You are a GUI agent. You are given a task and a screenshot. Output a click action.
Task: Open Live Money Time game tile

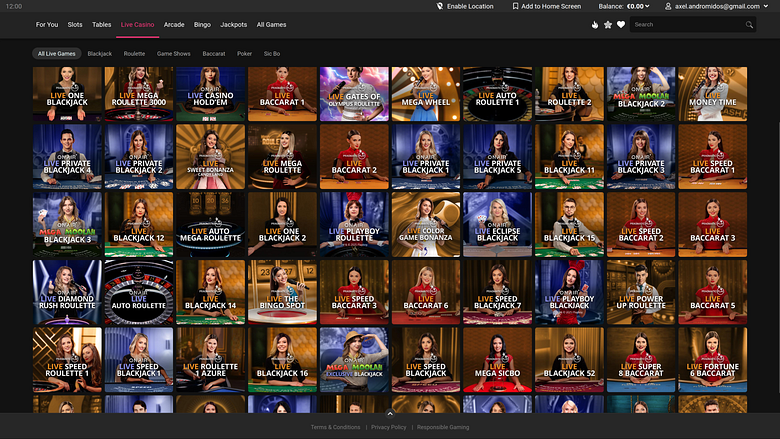(x=712, y=94)
